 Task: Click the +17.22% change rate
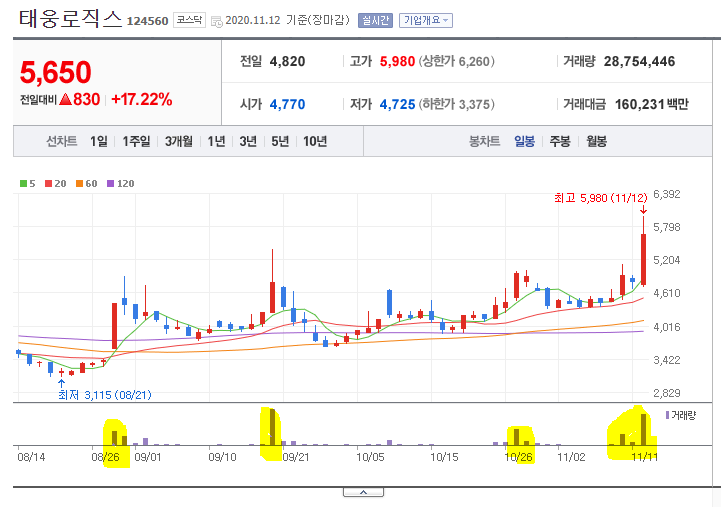[142, 99]
